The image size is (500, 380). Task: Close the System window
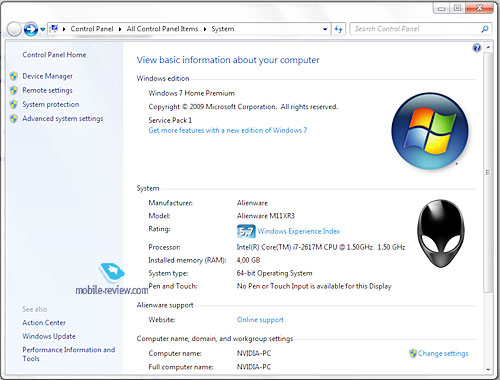(479, 8)
